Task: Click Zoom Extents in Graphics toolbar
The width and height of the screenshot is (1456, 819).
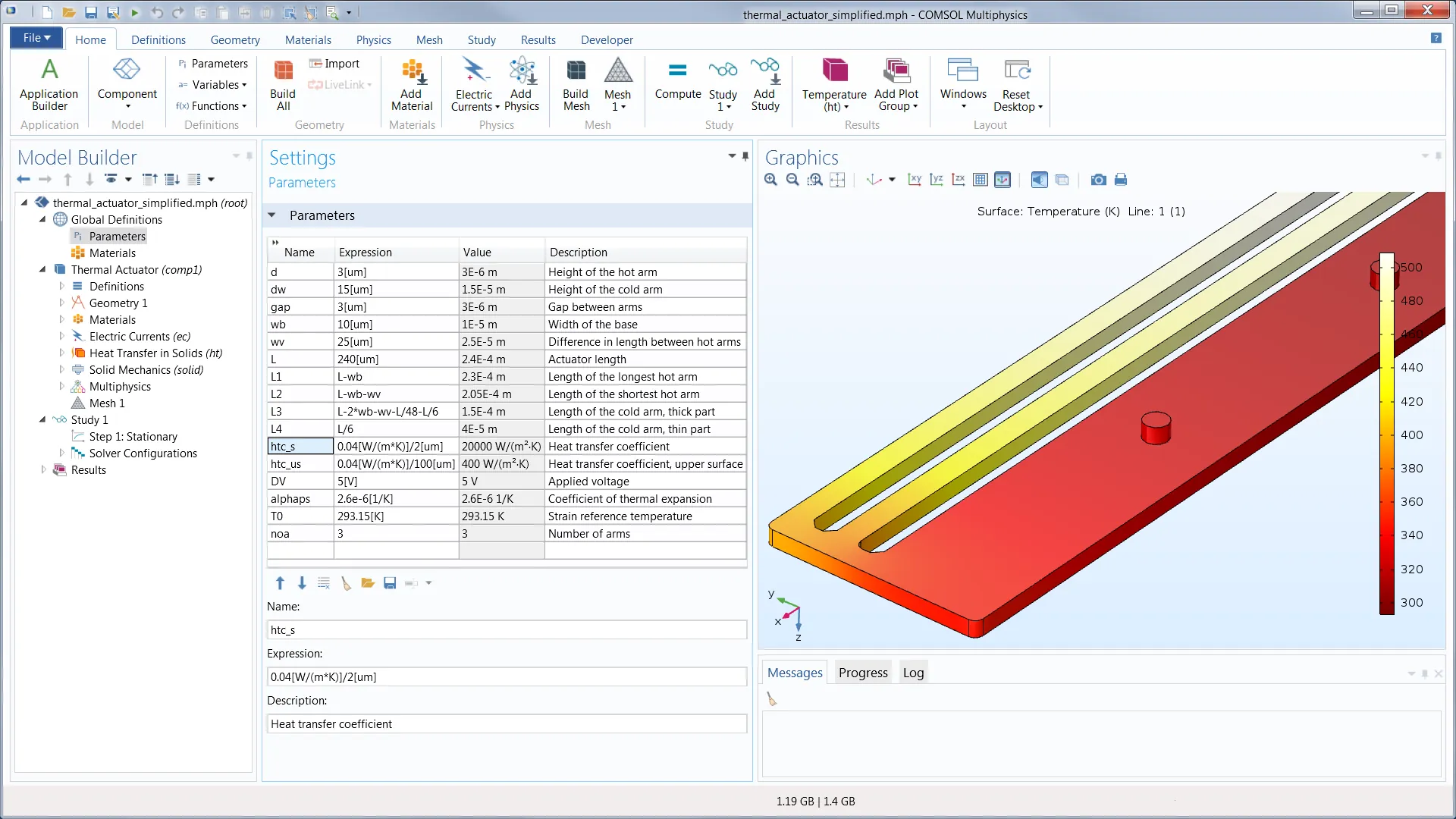Action: [x=837, y=180]
